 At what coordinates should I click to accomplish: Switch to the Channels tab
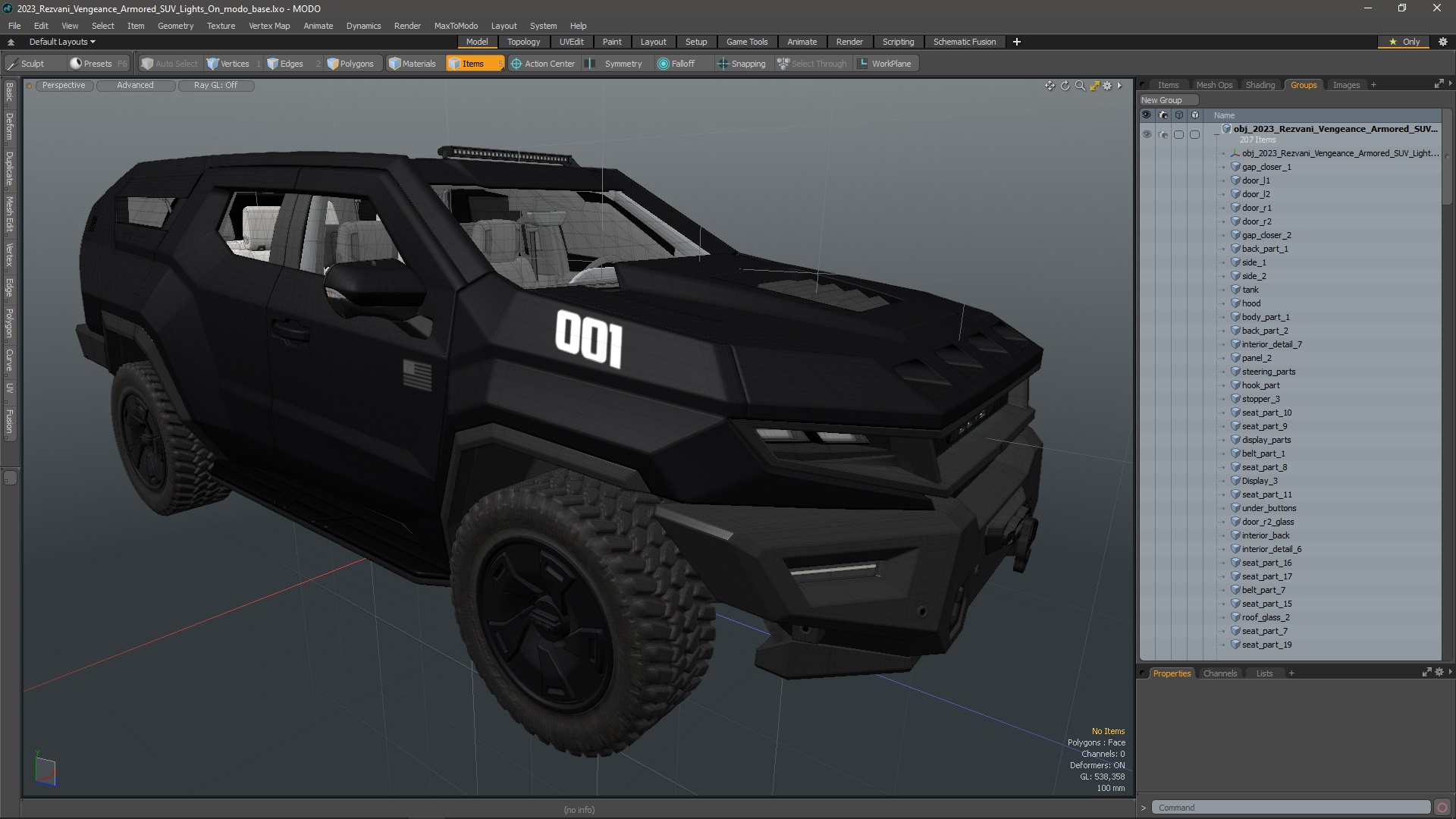tap(1220, 673)
